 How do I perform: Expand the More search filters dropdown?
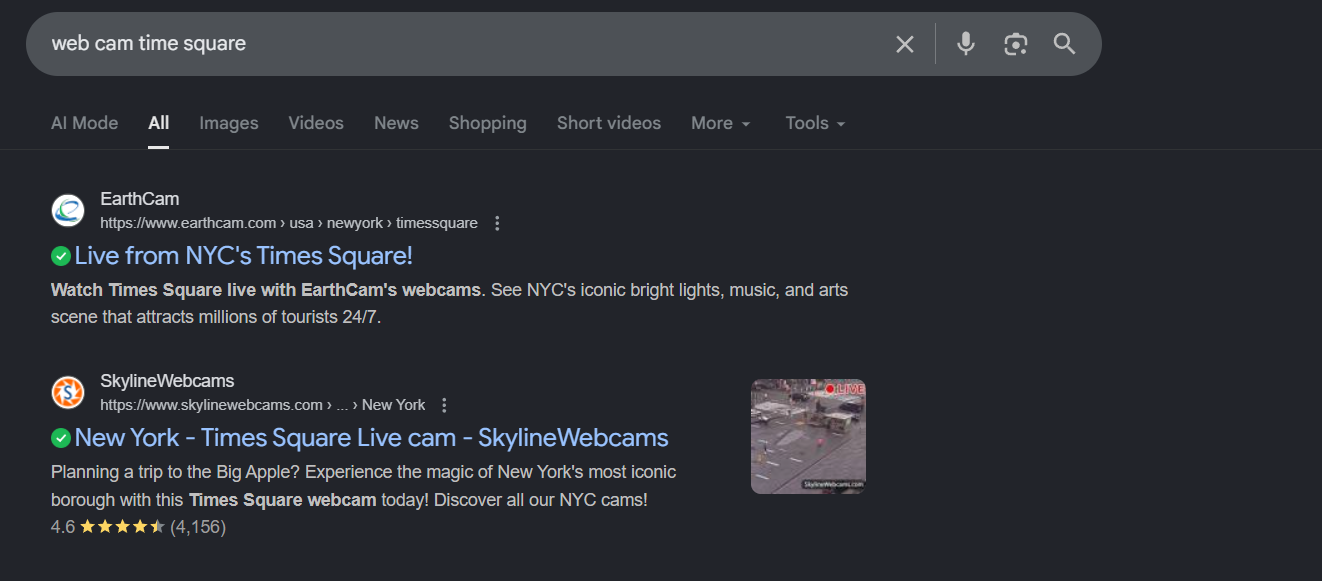pyautogui.click(x=721, y=123)
